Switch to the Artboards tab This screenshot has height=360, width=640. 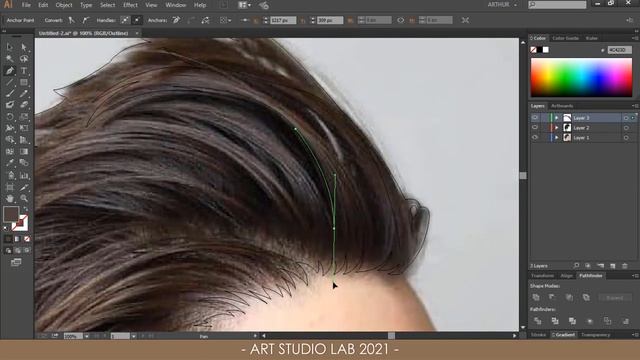pyautogui.click(x=562, y=106)
